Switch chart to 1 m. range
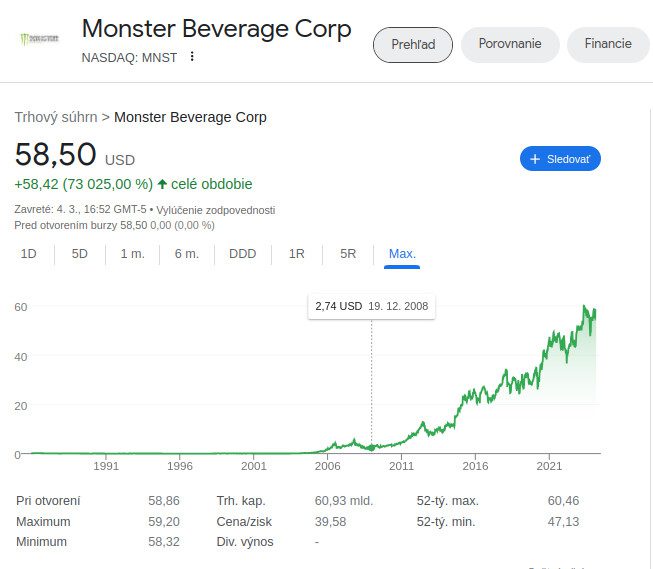Viewport: 653px width, 569px height. (133, 254)
